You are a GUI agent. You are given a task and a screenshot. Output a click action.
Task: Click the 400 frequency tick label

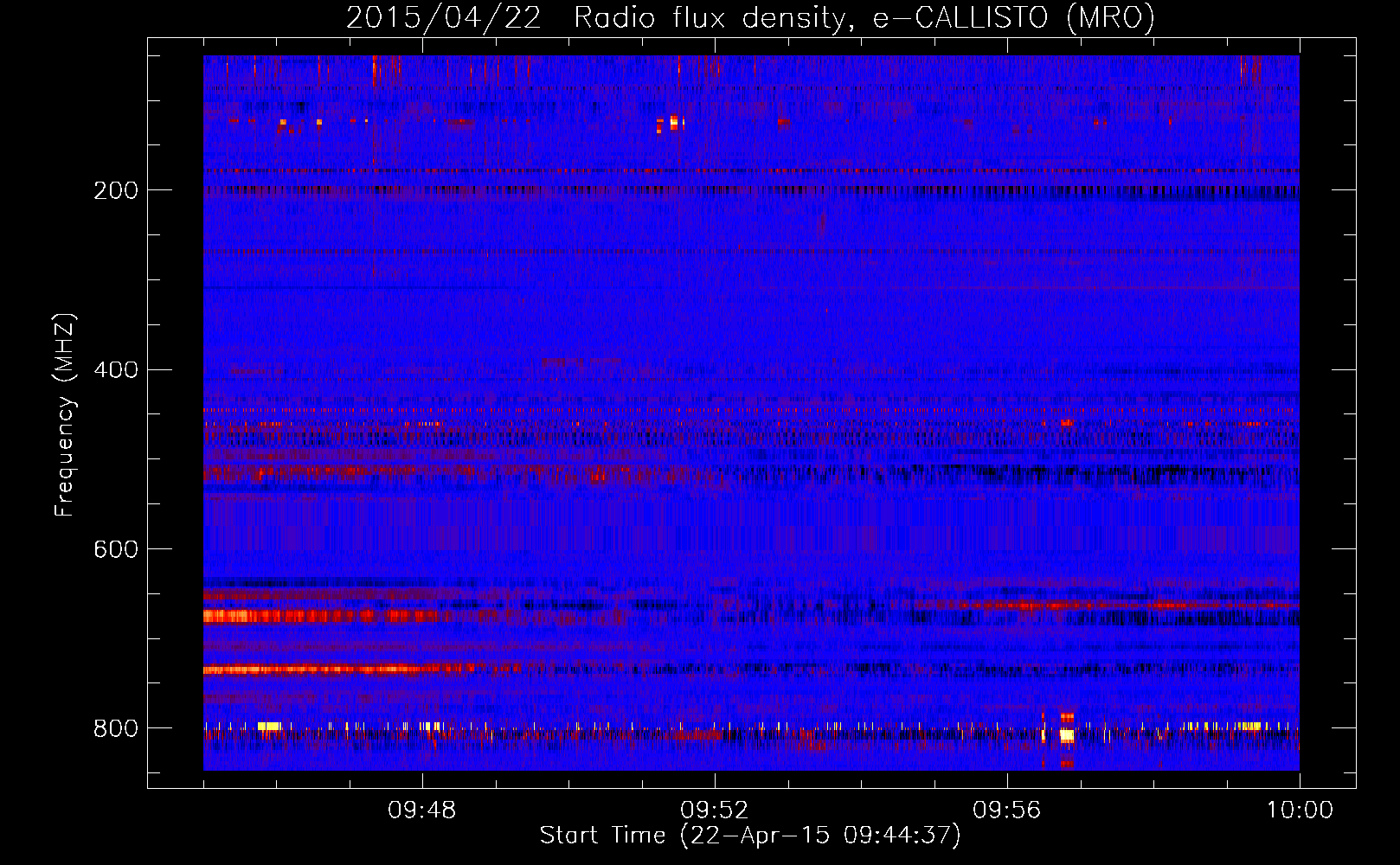click(x=116, y=370)
